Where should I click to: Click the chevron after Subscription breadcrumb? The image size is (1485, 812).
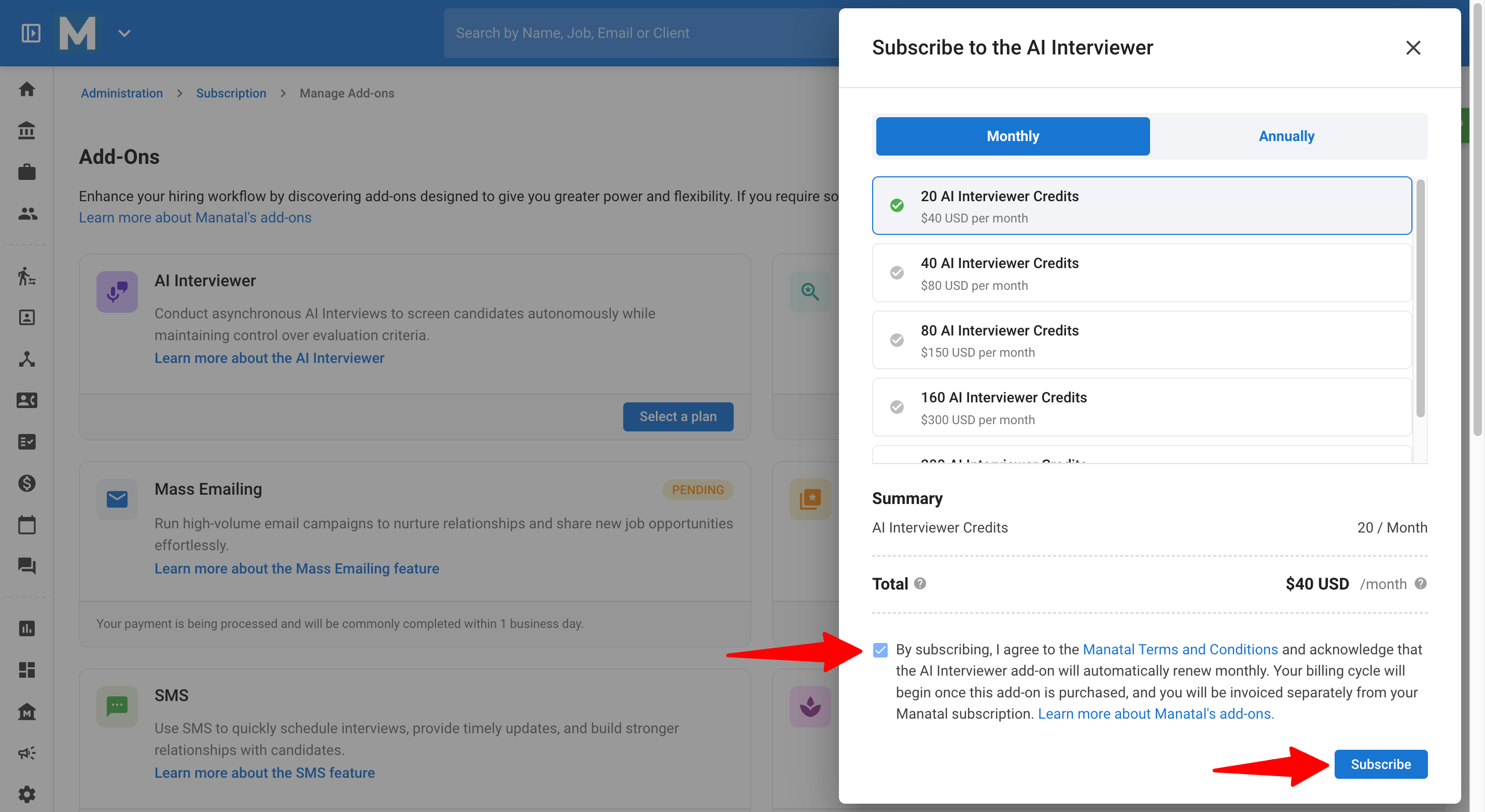(x=283, y=93)
